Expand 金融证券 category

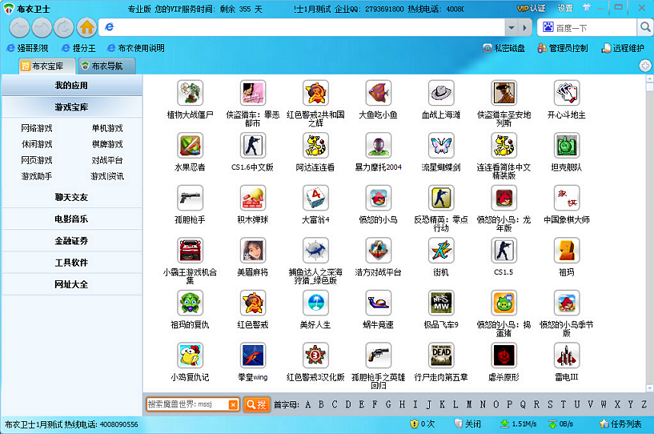(72, 241)
